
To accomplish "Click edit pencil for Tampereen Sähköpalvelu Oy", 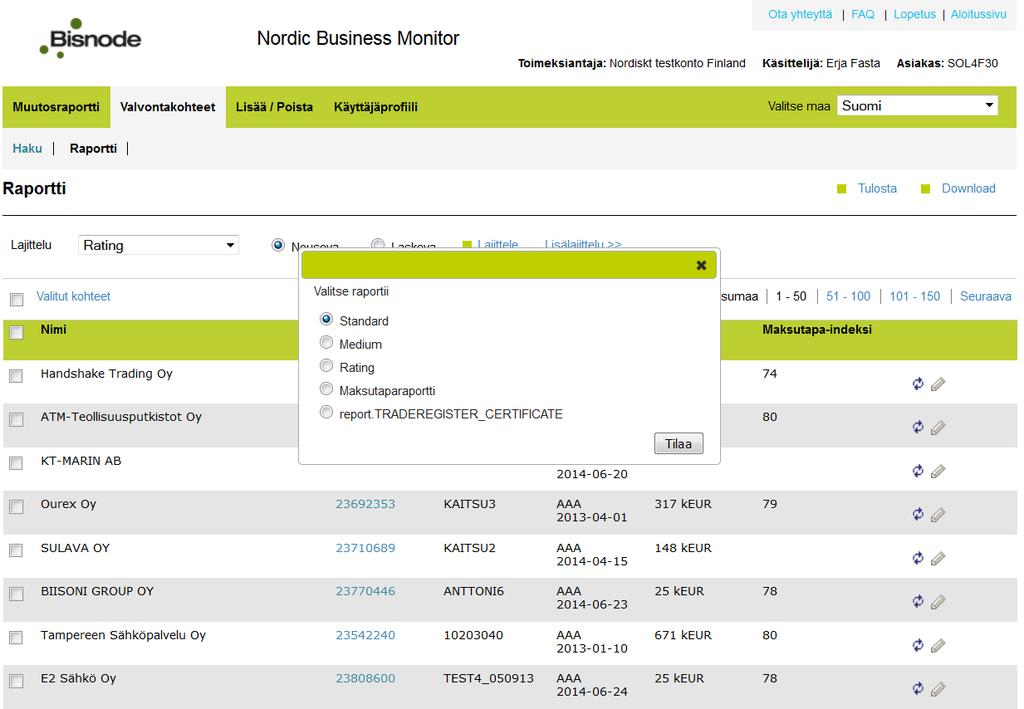I will [938, 646].
